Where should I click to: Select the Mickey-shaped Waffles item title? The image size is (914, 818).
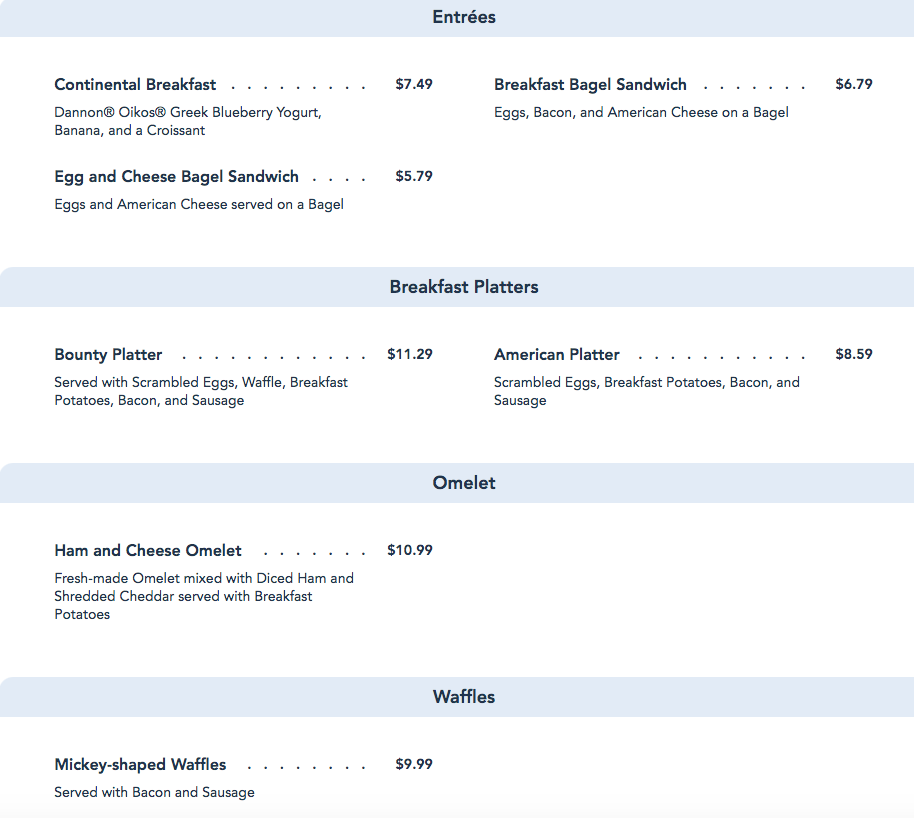coord(140,765)
